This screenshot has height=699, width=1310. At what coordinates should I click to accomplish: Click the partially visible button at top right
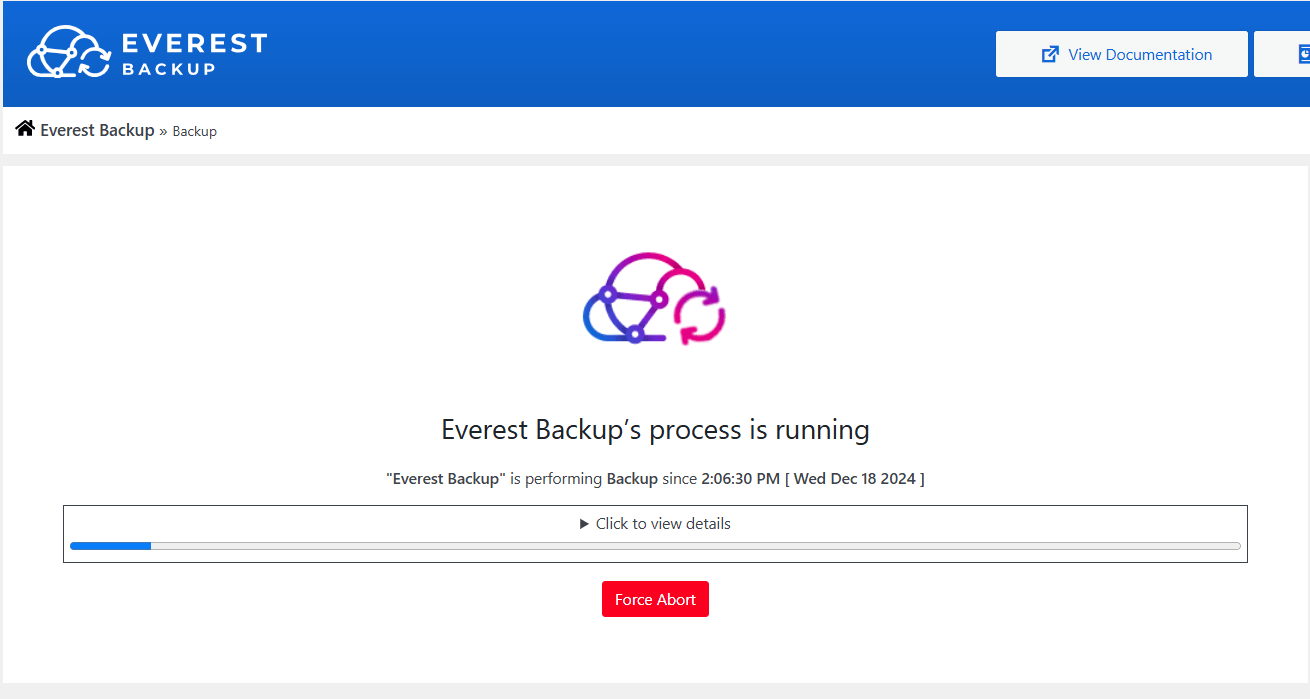click(x=1290, y=54)
